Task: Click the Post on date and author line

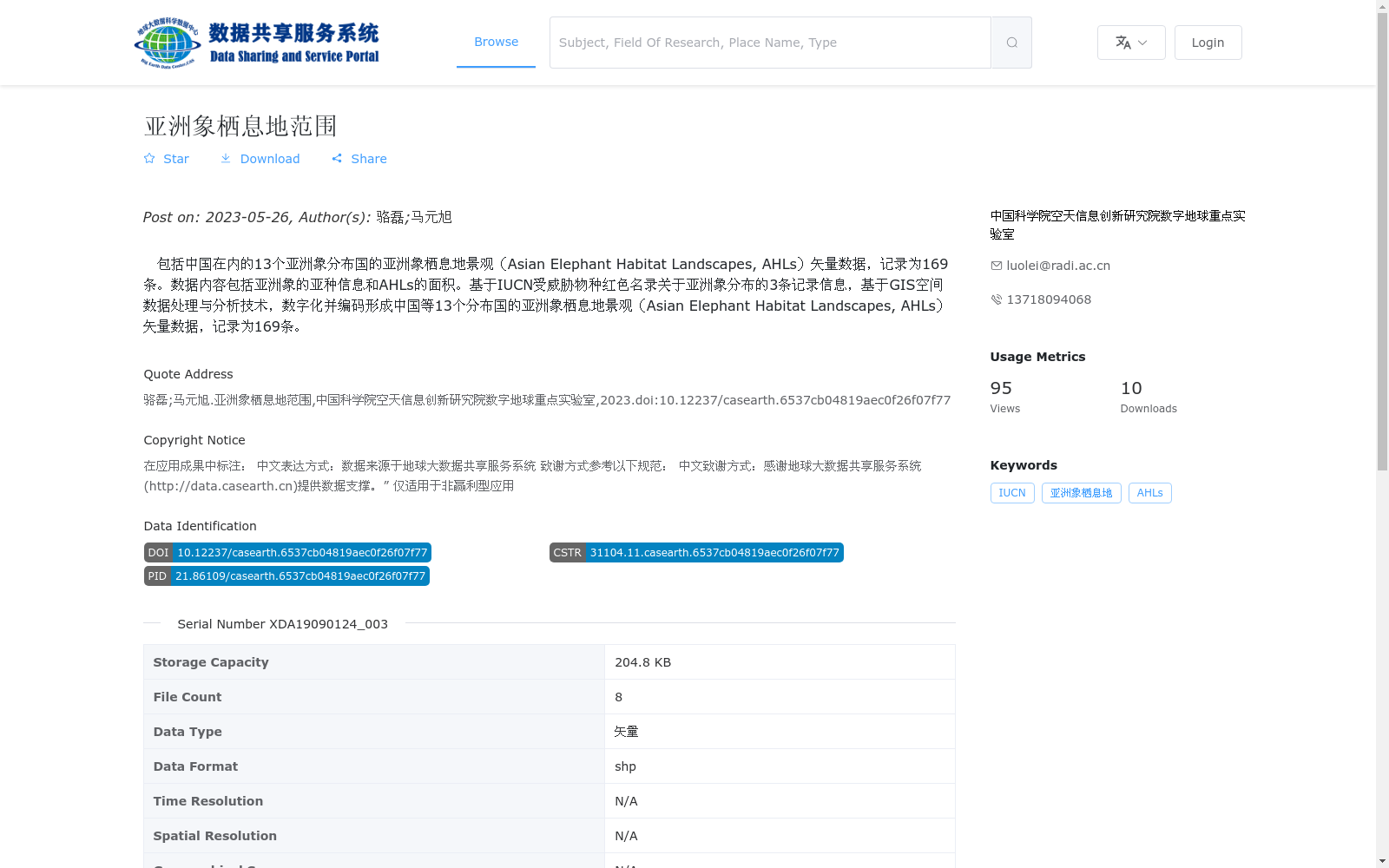Action: click(298, 217)
